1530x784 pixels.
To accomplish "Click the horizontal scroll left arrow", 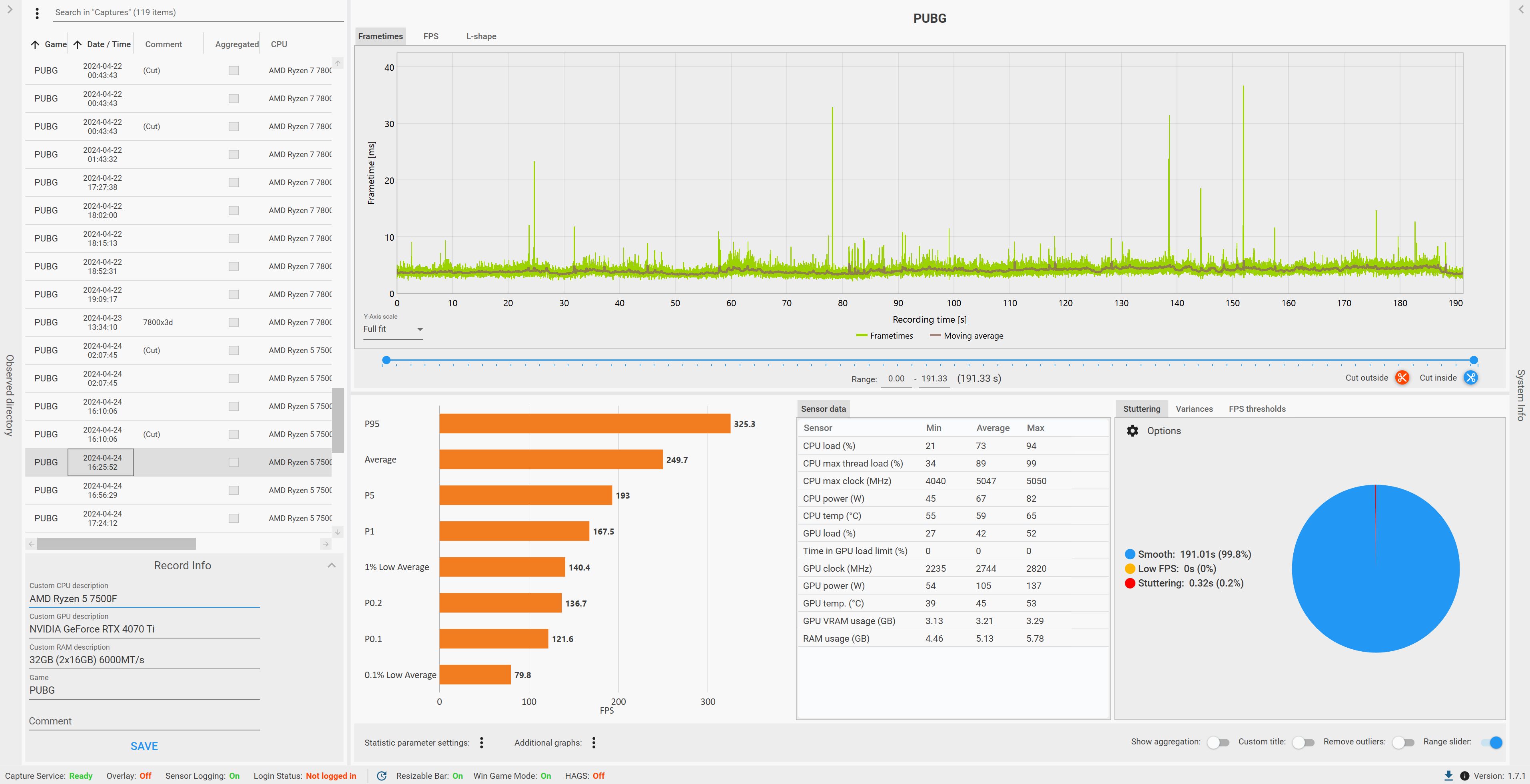I will tap(32, 543).
